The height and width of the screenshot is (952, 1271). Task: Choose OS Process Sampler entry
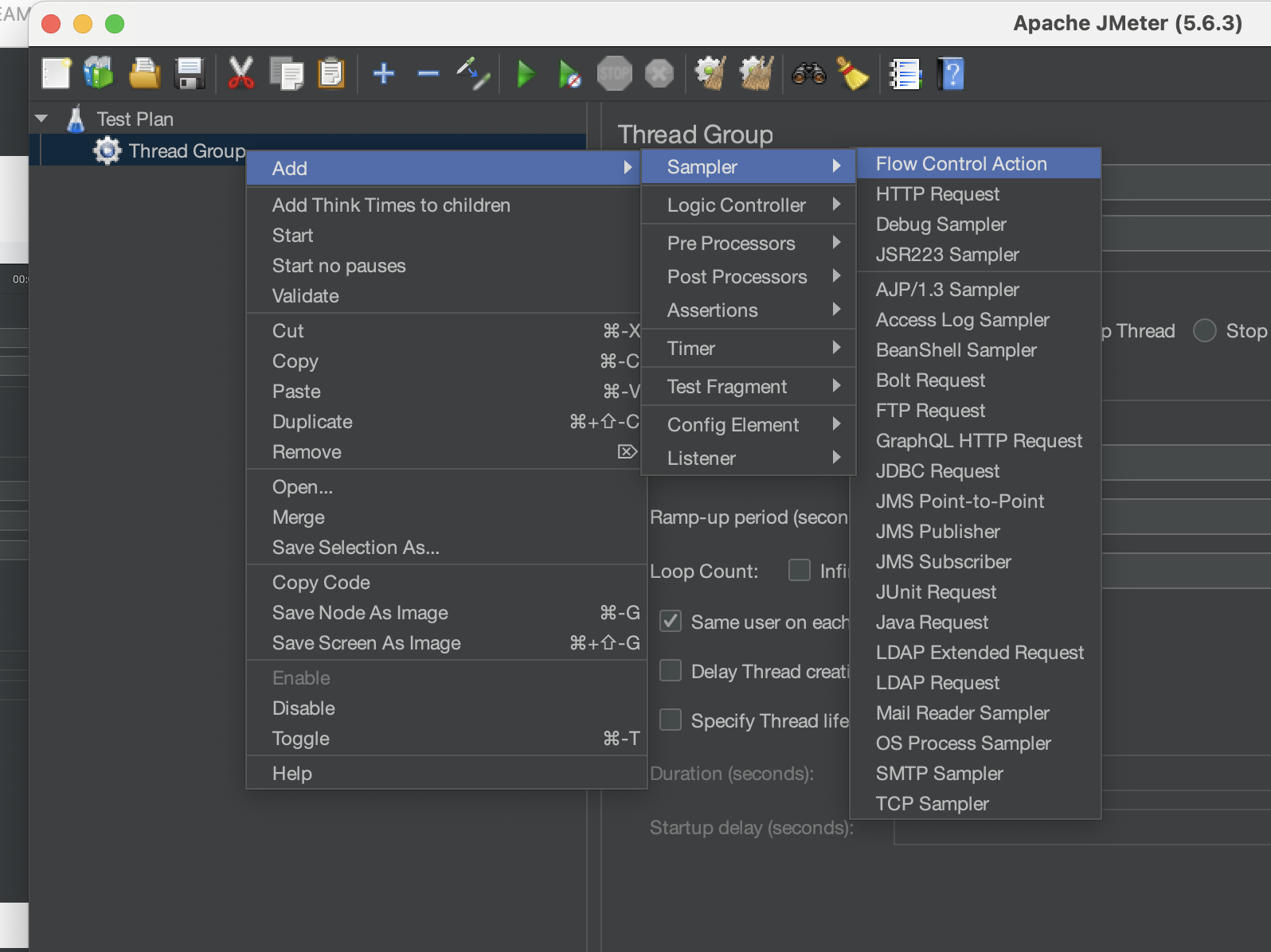click(976, 743)
